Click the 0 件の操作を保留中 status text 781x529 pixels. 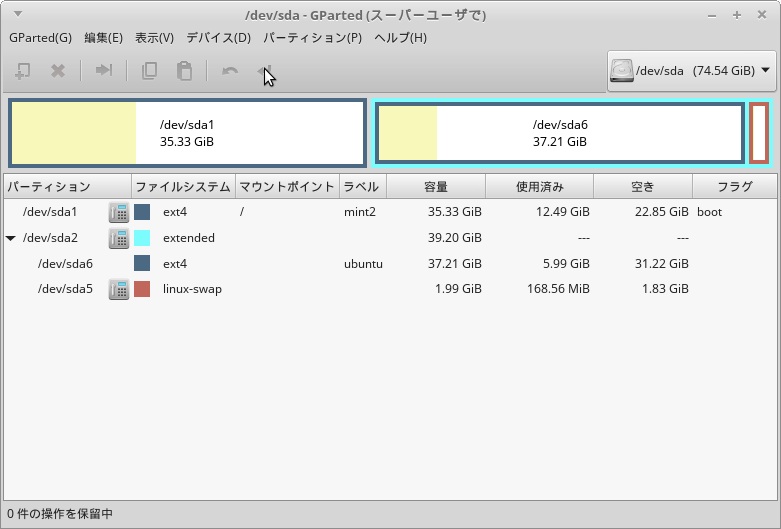[60, 514]
